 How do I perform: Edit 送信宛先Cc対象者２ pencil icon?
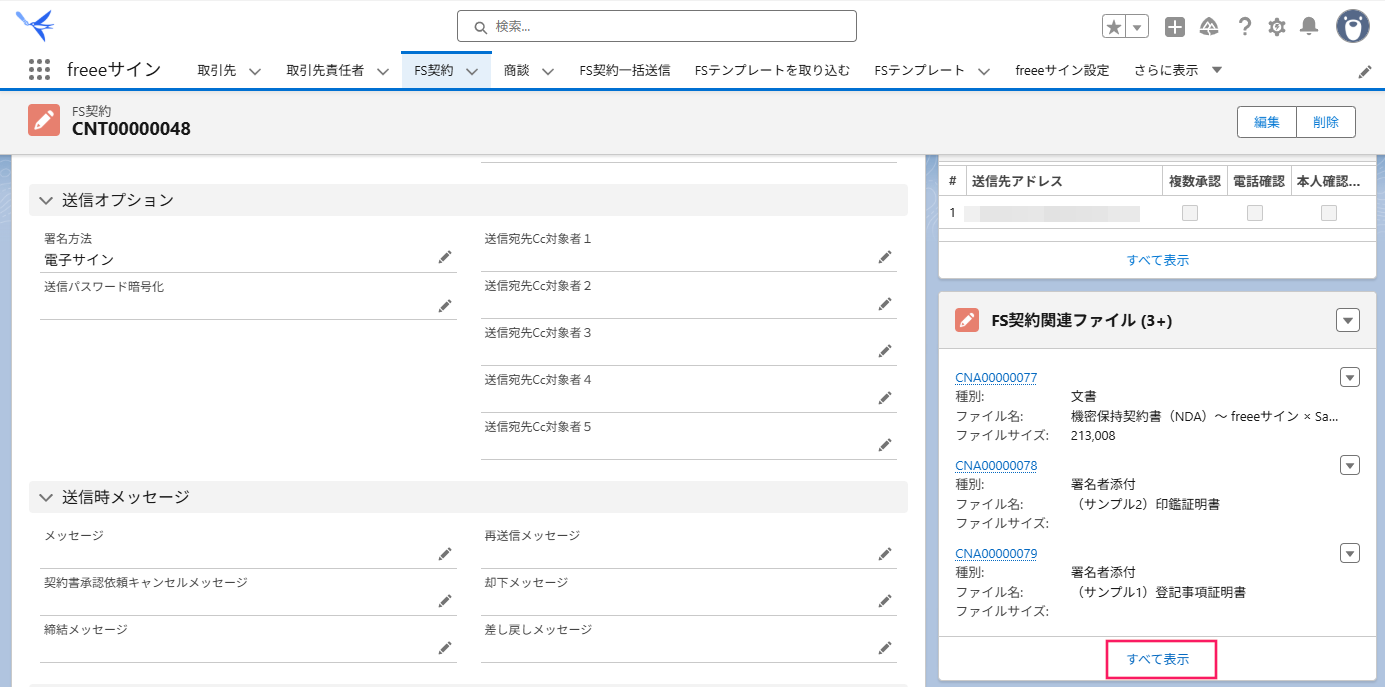[x=884, y=304]
